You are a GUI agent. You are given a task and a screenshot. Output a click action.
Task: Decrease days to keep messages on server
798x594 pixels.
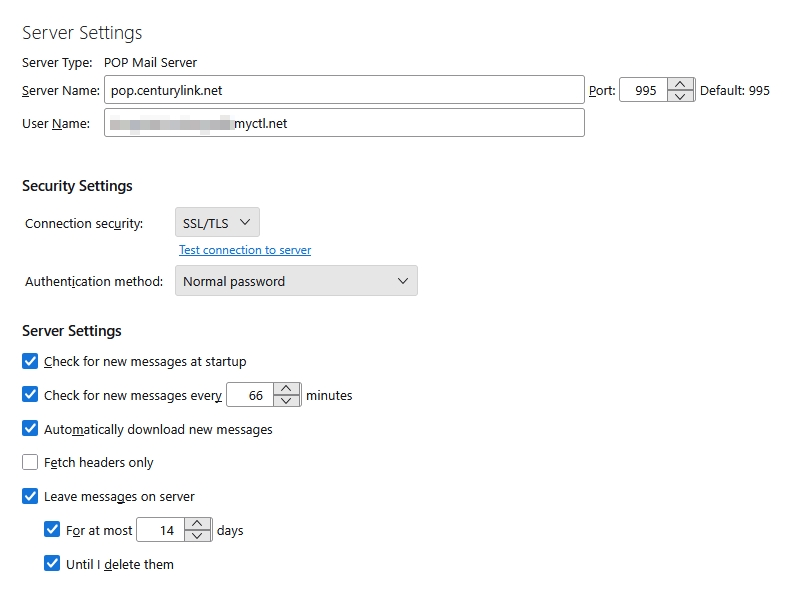(x=198, y=536)
